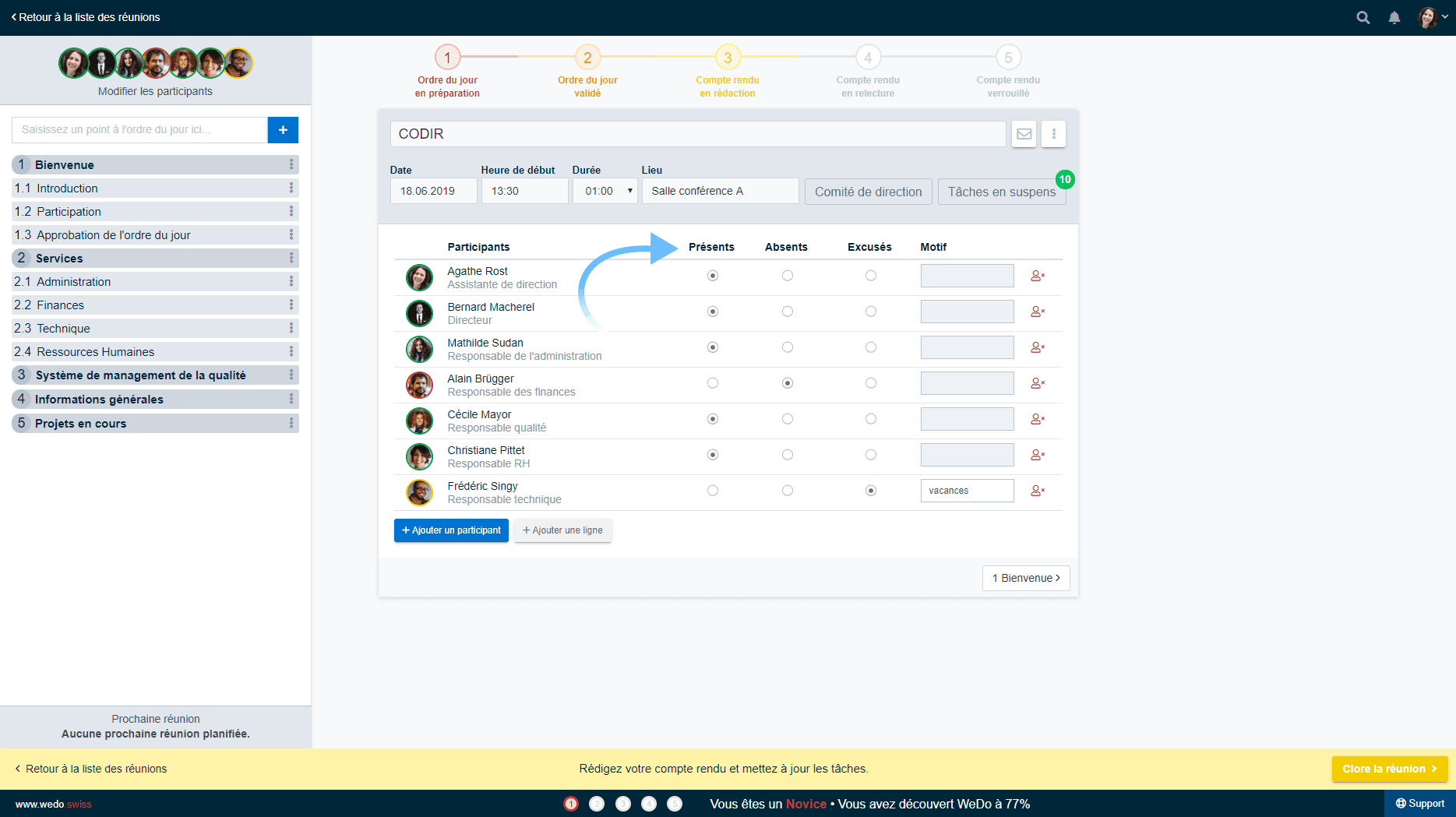Open user profile avatar dropdown
The image size is (1456, 817).
1432,17
